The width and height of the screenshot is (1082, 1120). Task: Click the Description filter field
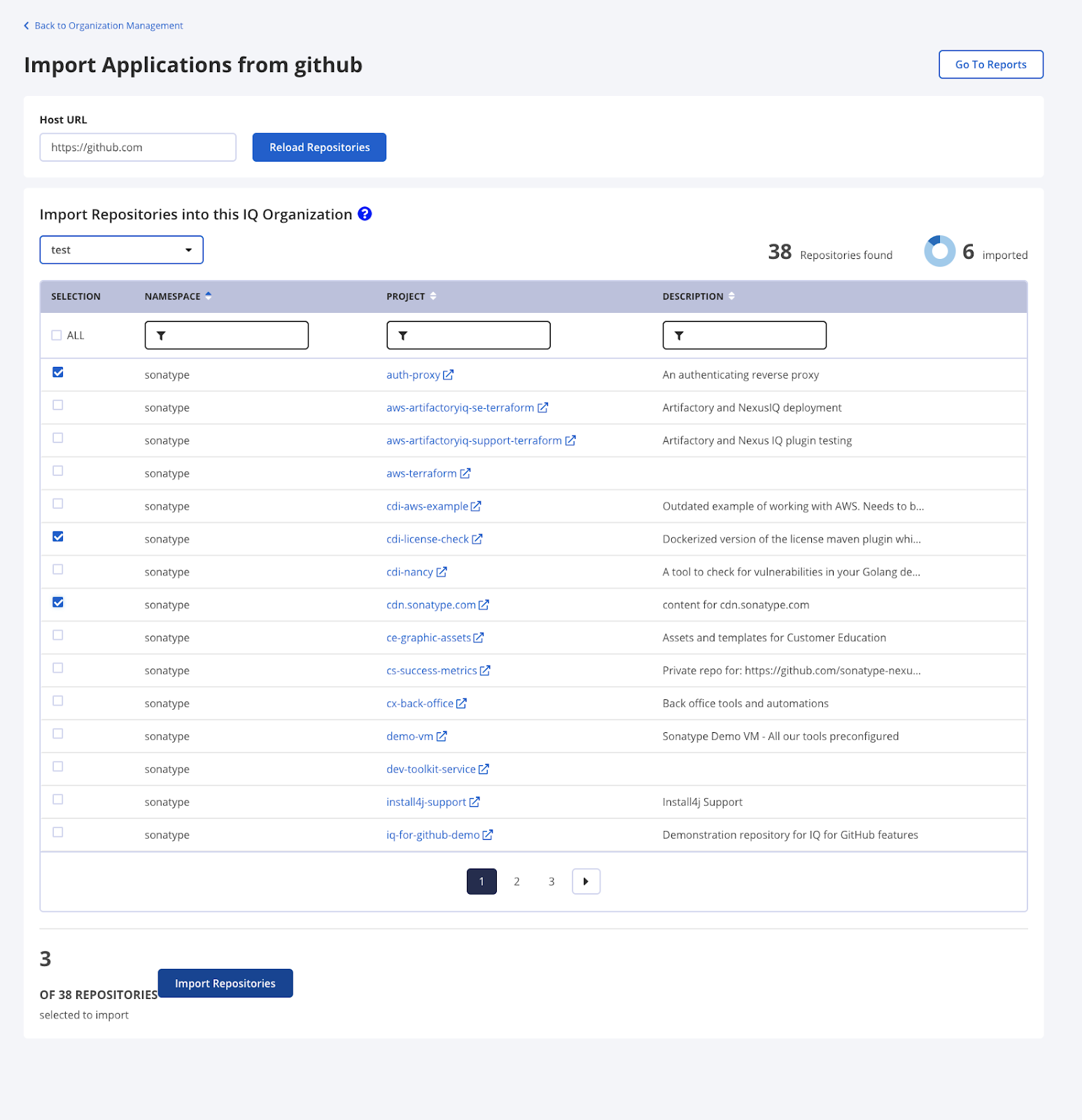(x=745, y=335)
